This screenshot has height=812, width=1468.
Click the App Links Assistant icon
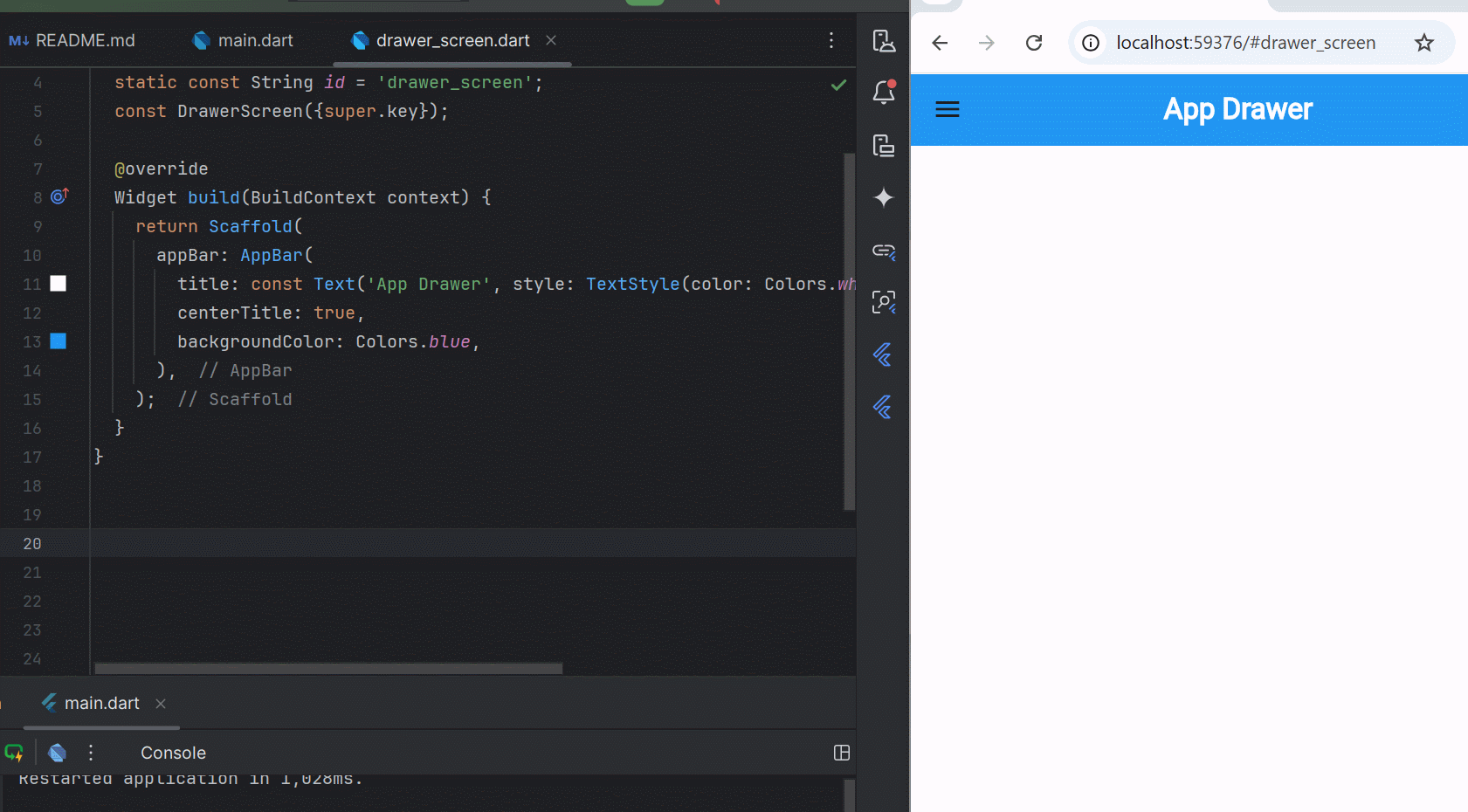884,251
